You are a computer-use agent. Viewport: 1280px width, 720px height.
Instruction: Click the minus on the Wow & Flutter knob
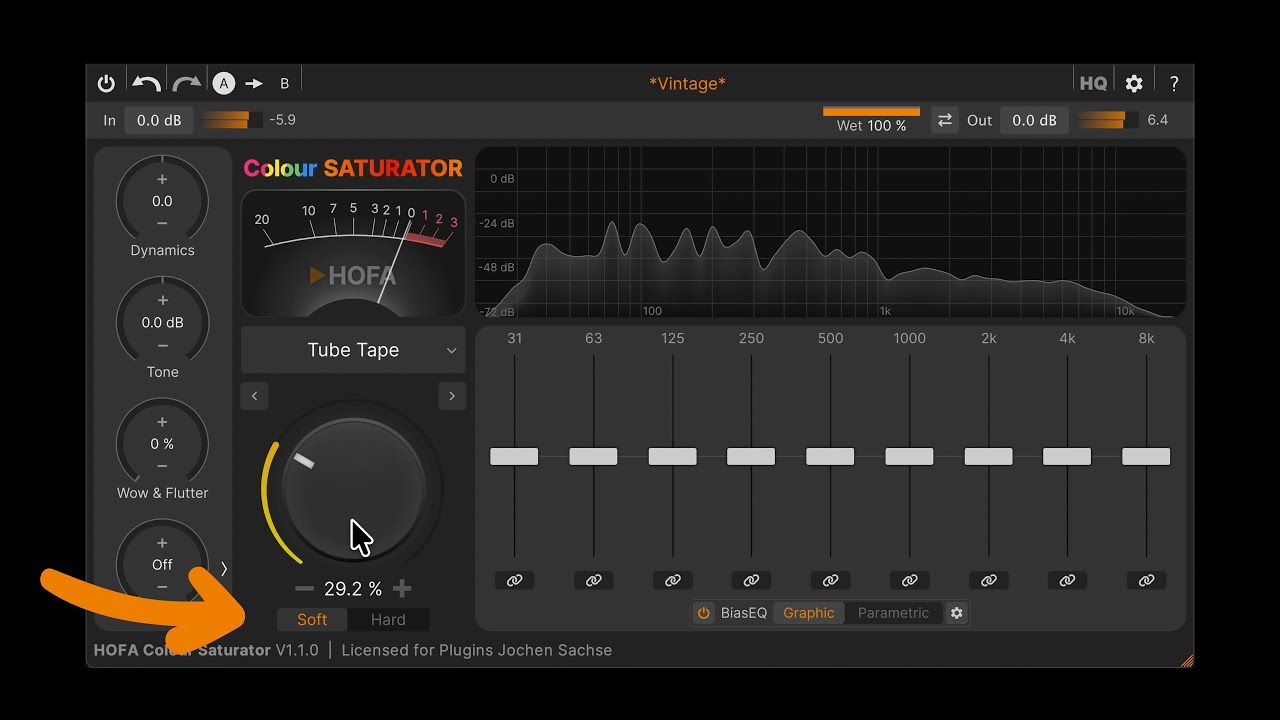[162, 466]
